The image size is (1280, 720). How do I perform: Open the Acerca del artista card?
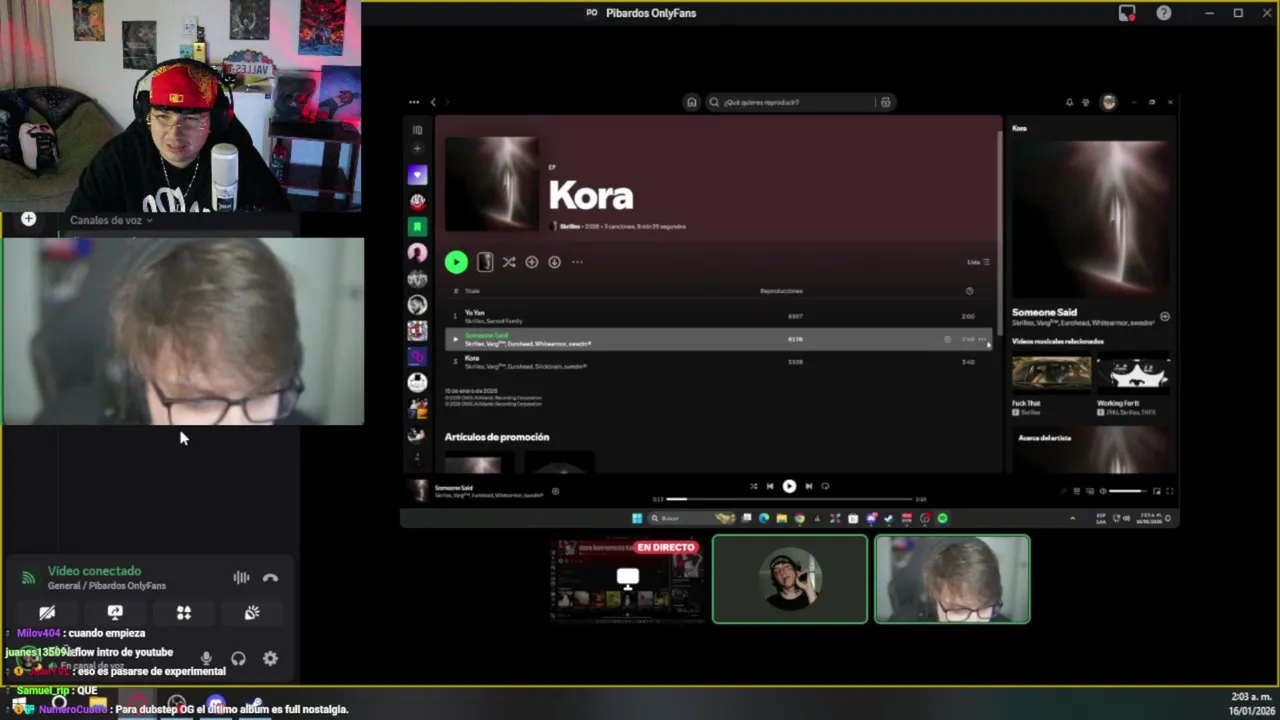pyautogui.click(x=1091, y=451)
